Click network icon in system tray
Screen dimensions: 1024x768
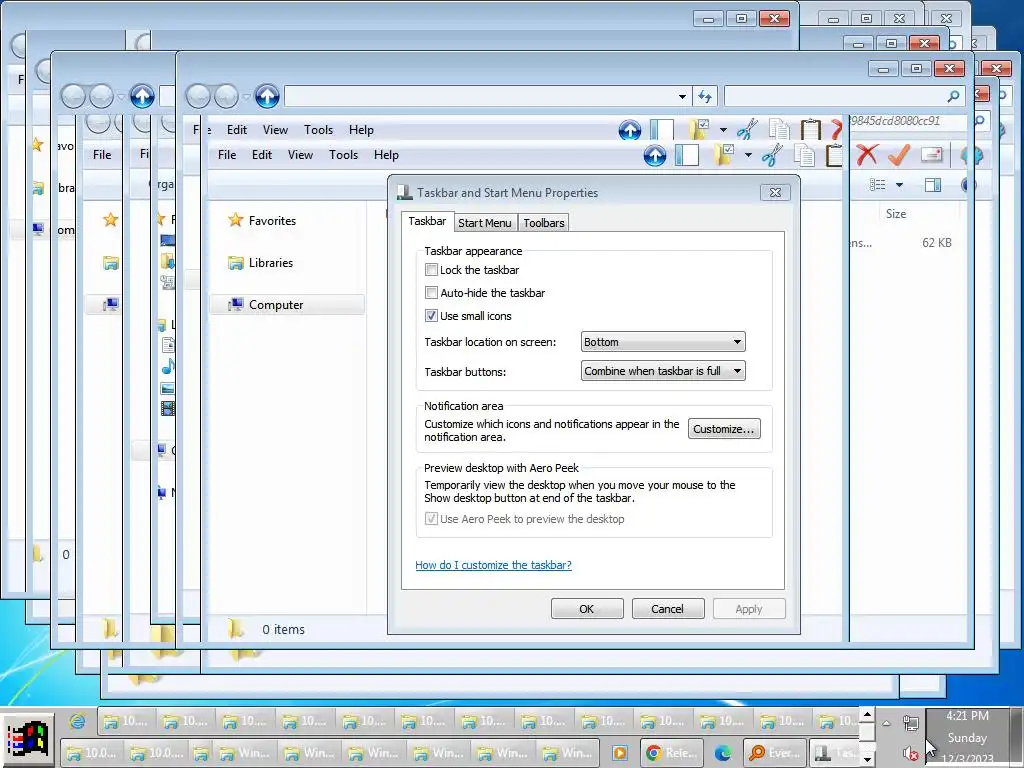(x=911, y=723)
